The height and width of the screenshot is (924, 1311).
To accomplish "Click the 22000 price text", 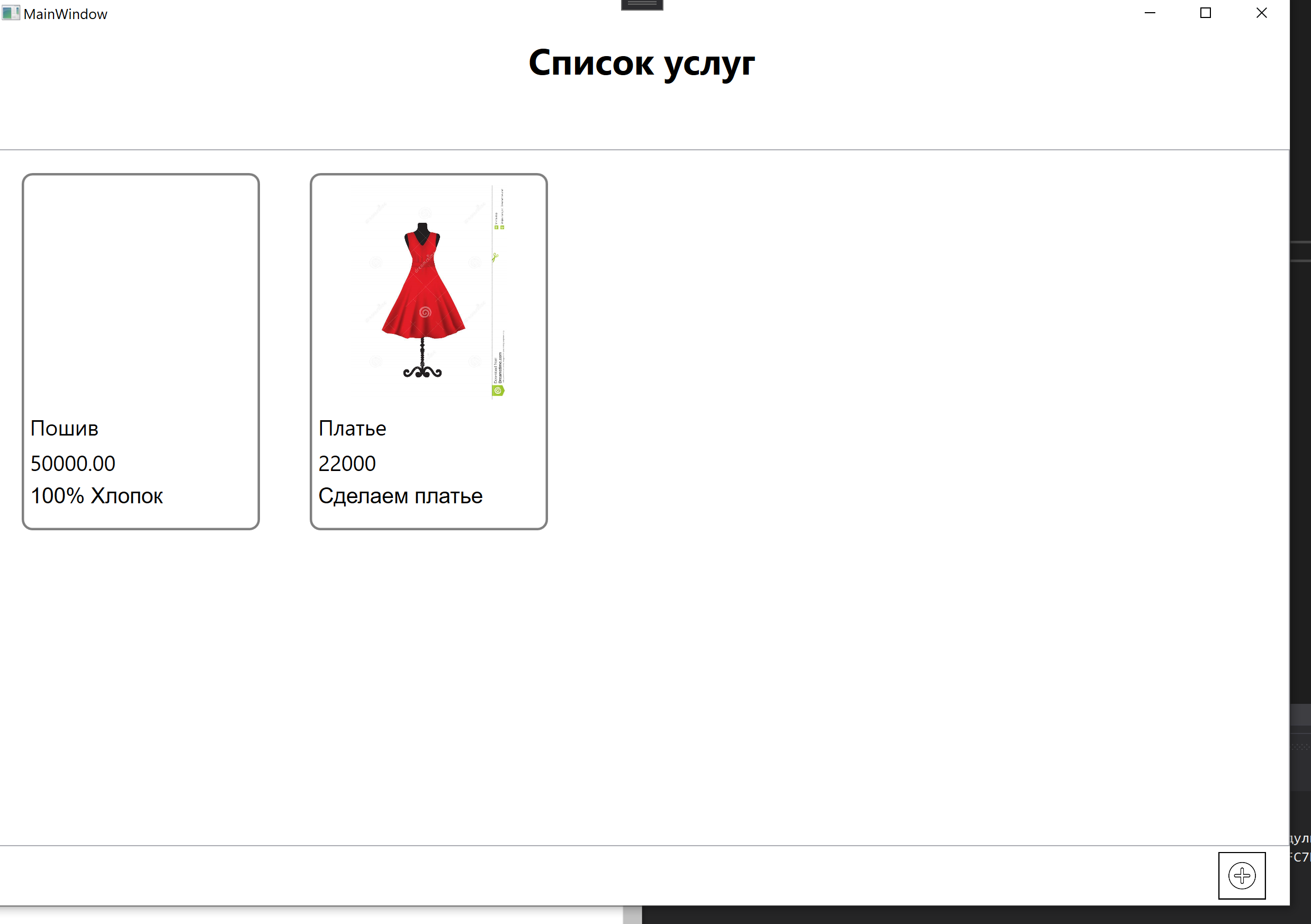I will [347, 464].
